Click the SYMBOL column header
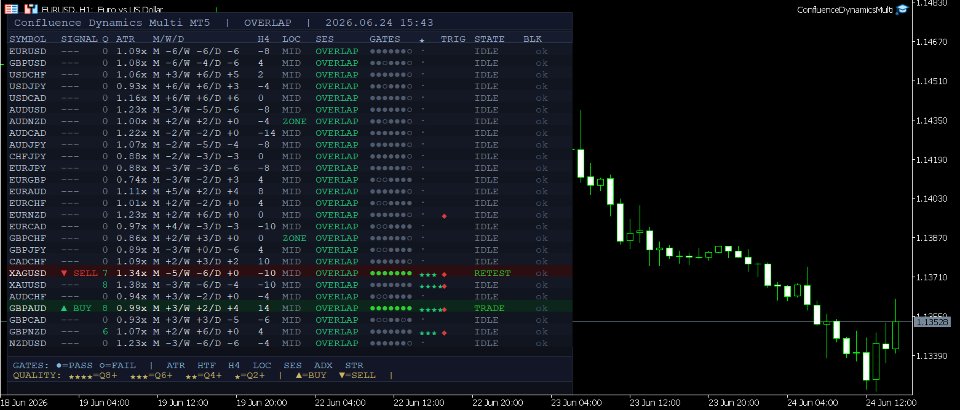The image size is (960, 410). [28, 39]
